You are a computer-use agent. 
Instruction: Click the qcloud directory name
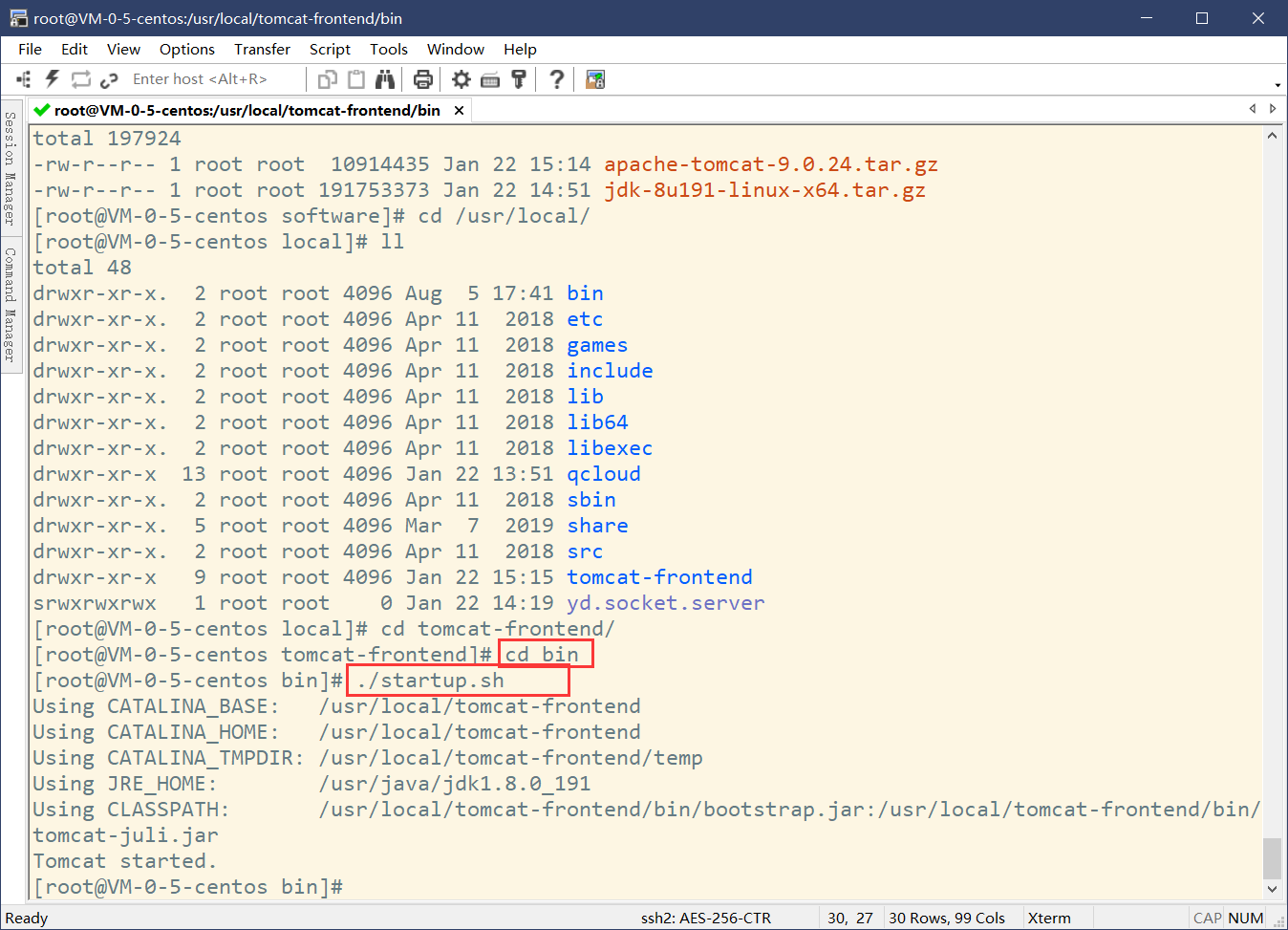click(x=604, y=474)
